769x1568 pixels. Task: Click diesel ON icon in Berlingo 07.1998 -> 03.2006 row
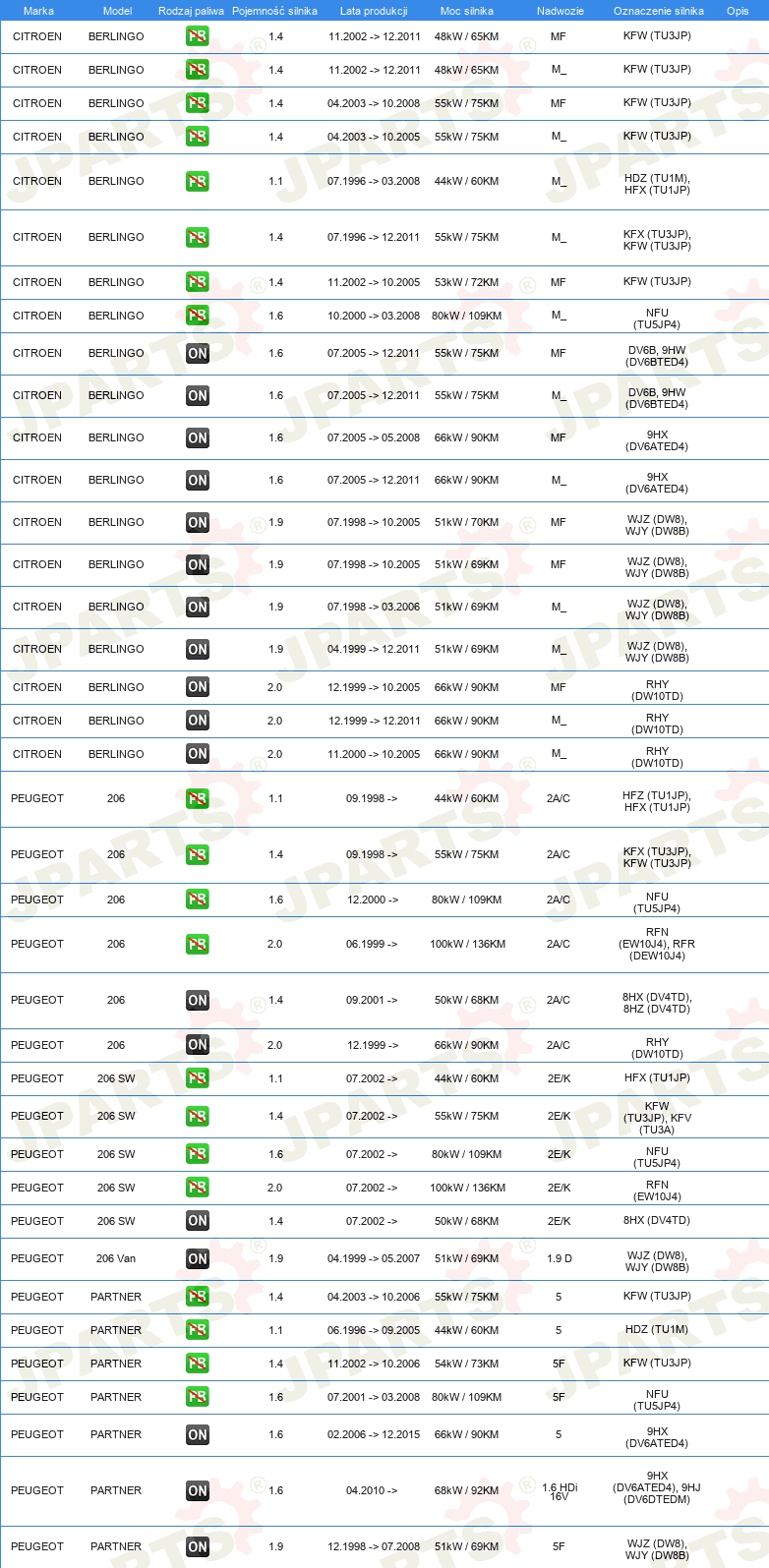tap(198, 607)
